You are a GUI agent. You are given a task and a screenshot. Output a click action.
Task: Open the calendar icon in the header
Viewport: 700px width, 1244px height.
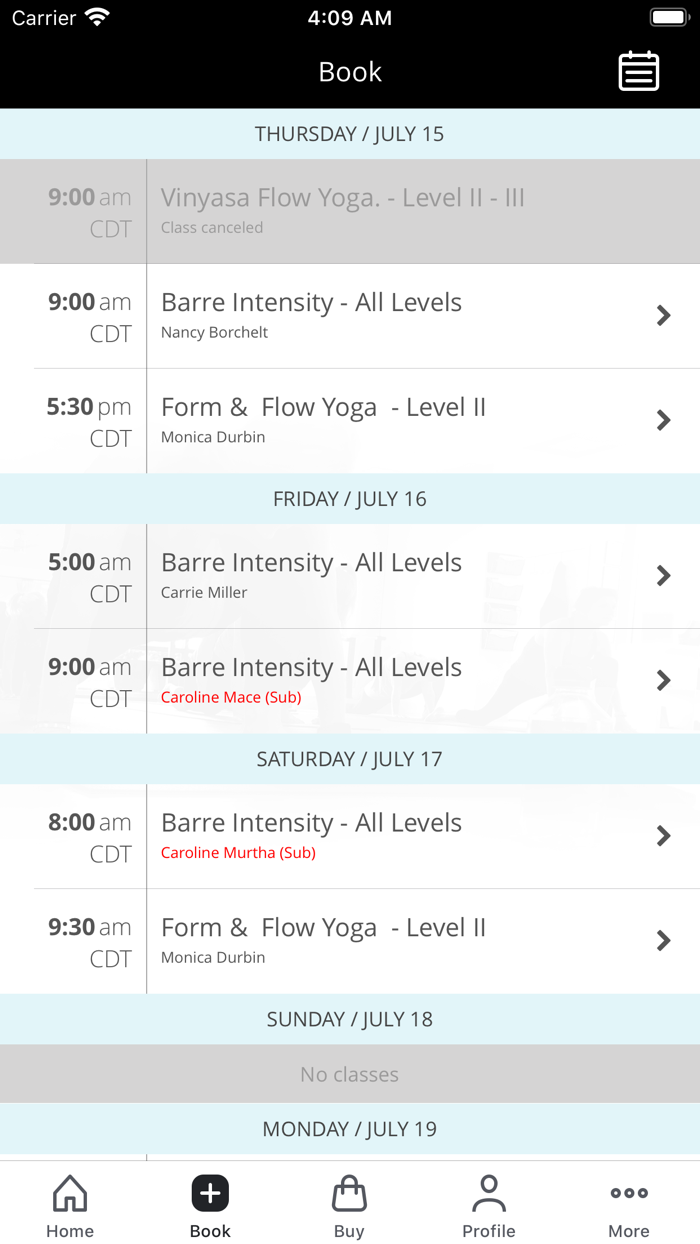click(x=639, y=71)
